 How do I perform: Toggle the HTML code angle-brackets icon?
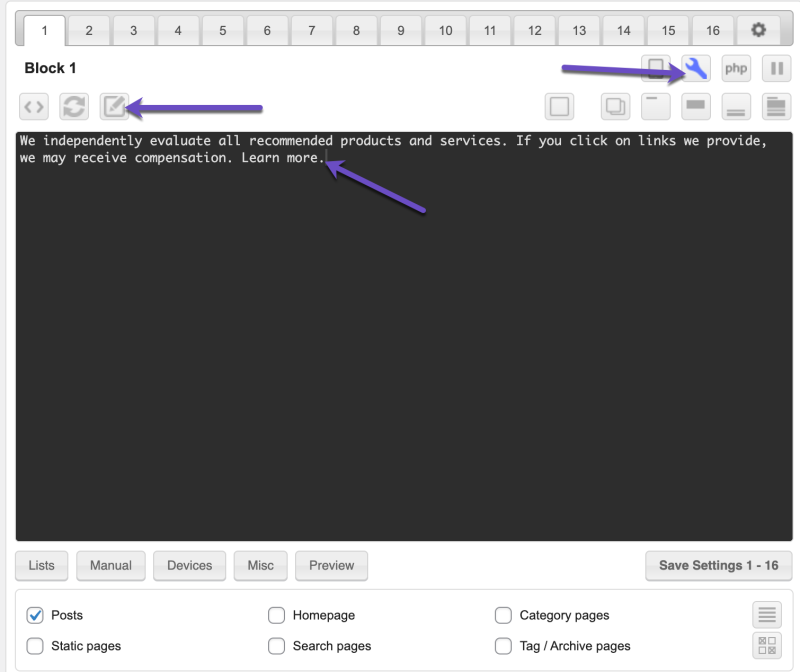click(33, 106)
